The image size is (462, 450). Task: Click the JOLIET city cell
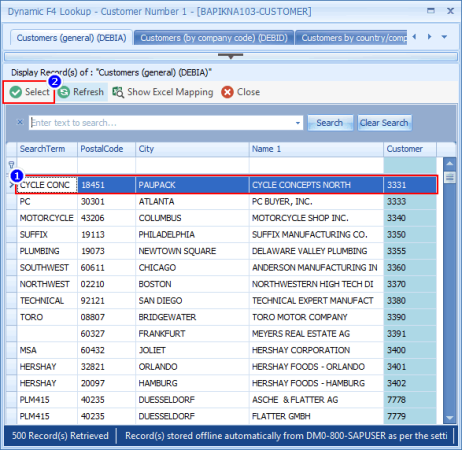(192, 350)
